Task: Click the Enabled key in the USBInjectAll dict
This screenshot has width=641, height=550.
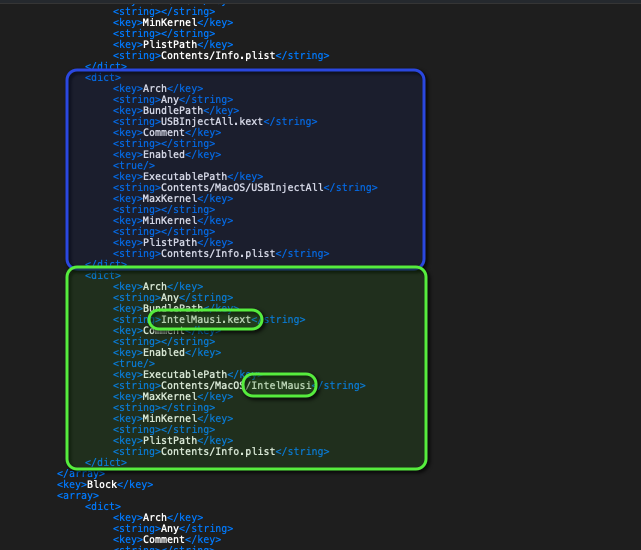Action: coord(167,155)
